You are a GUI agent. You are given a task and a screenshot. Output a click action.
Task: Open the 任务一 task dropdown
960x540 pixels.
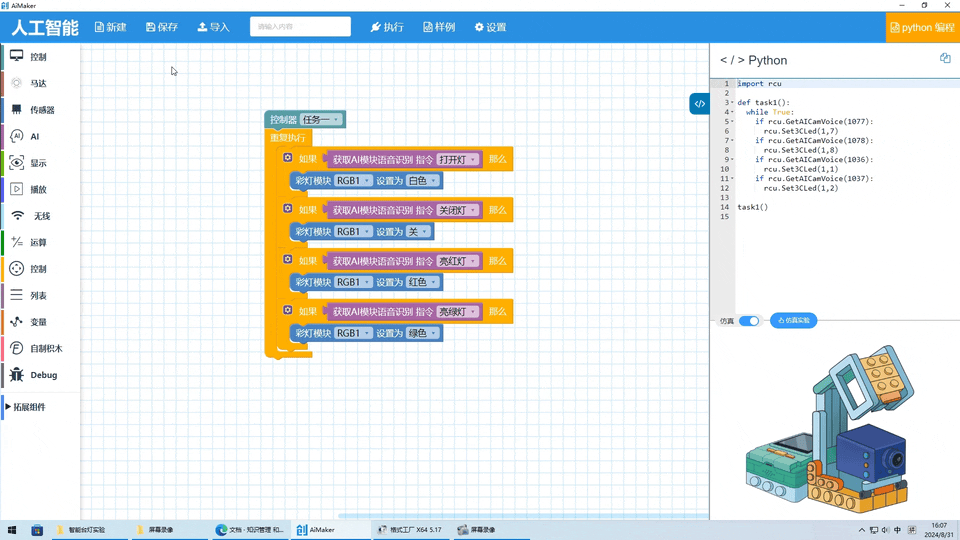(x=321, y=120)
